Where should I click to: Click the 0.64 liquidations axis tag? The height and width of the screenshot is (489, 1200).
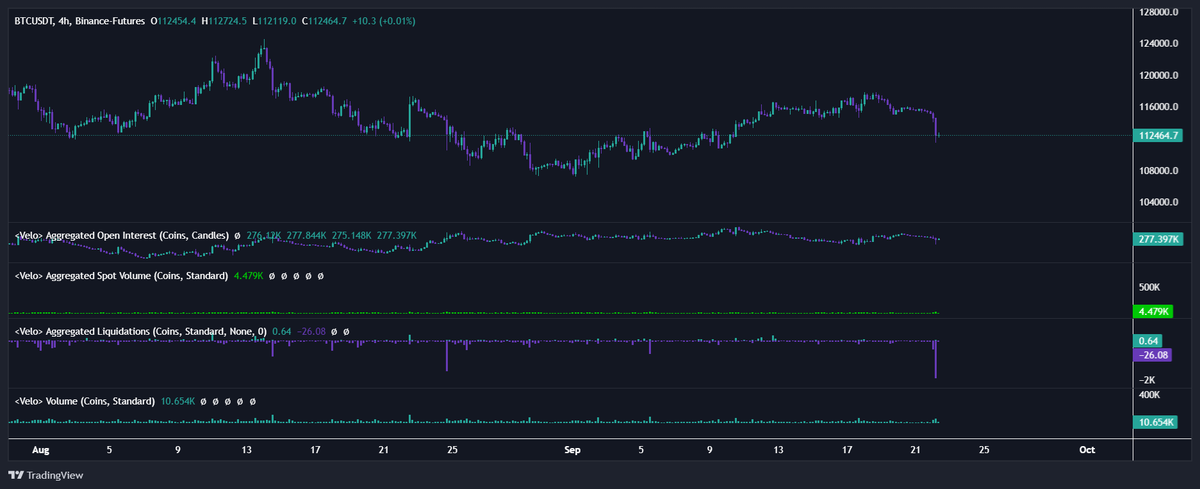(x=1146, y=341)
